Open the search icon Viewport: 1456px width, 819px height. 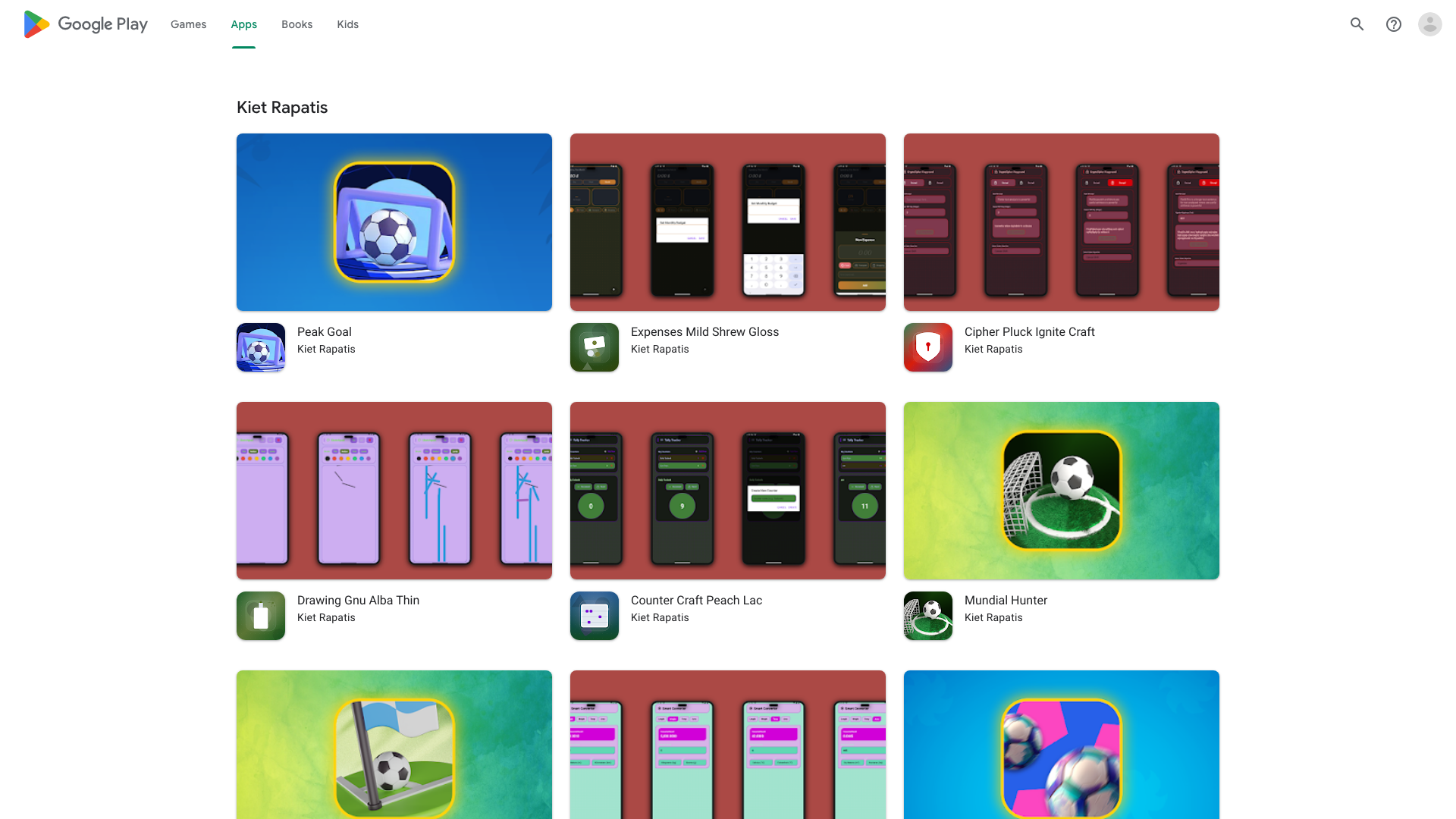pyautogui.click(x=1357, y=24)
